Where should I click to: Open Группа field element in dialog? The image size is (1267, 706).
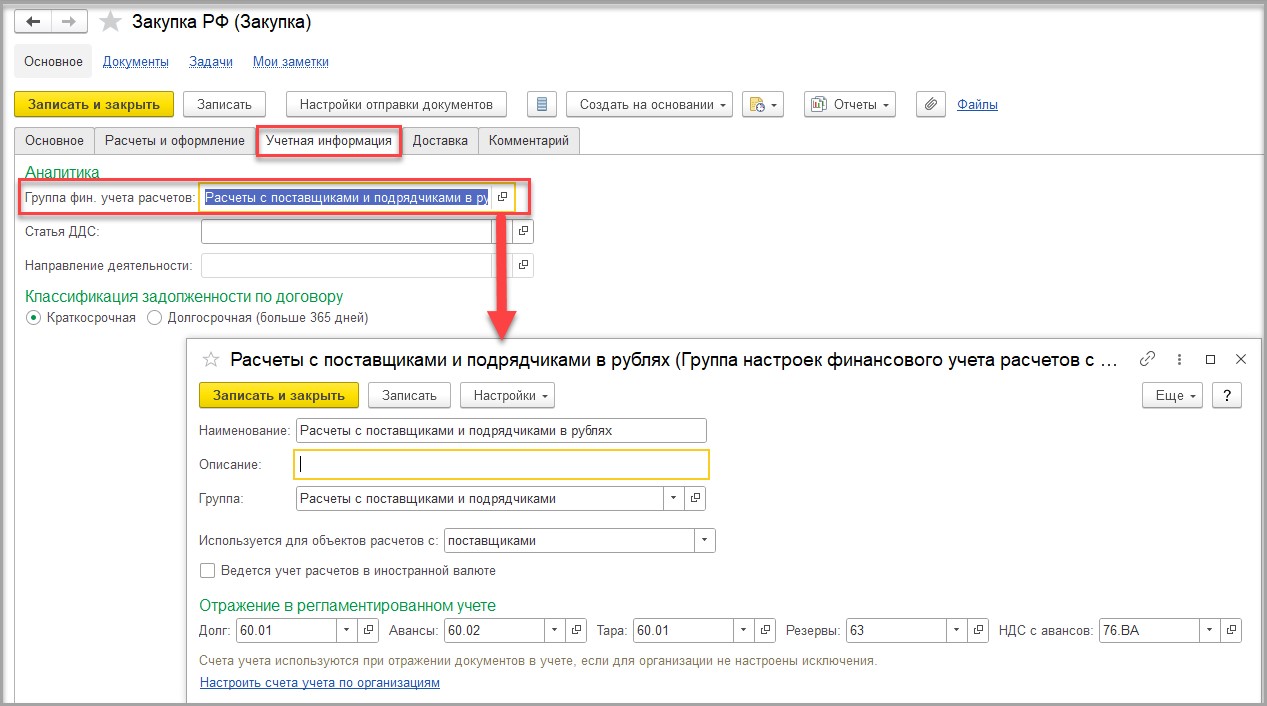click(x=697, y=498)
